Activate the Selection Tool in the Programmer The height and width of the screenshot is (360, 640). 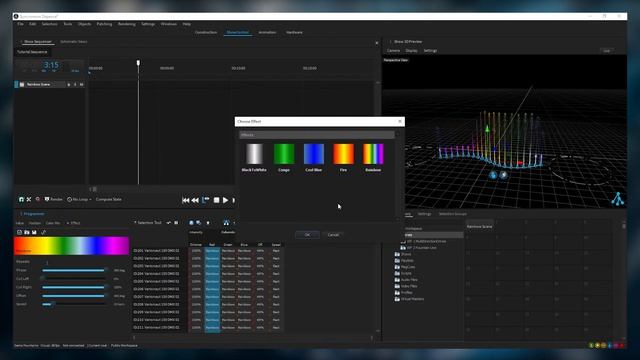tap(148, 222)
